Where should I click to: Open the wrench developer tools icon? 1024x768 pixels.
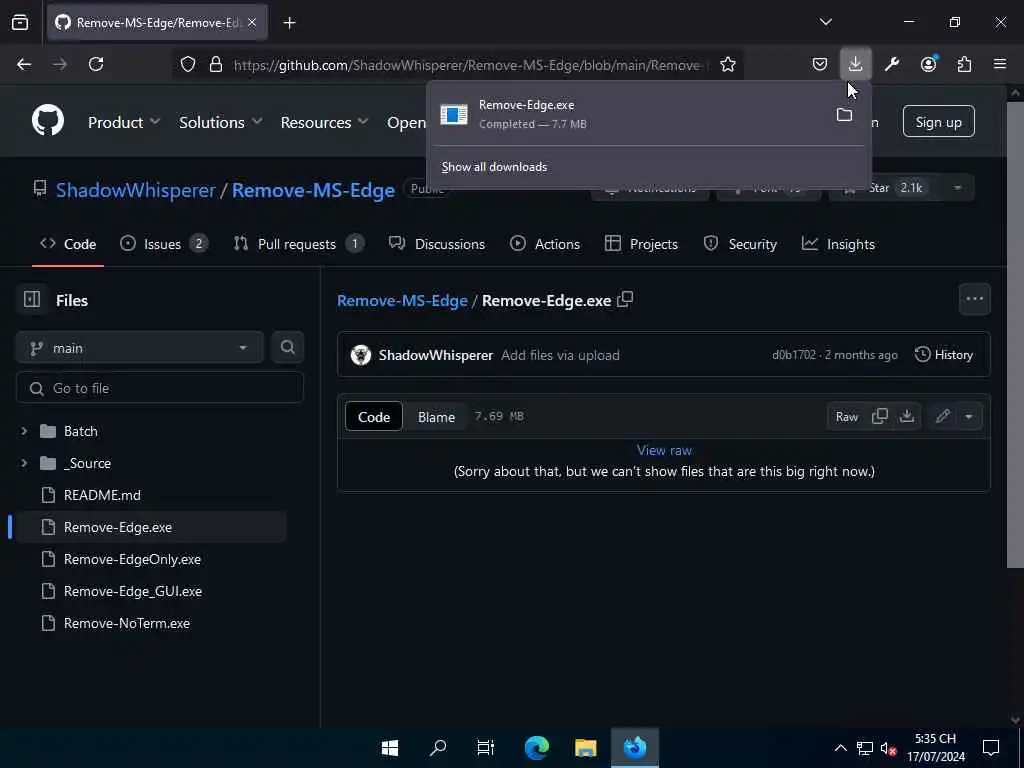click(891, 64)
